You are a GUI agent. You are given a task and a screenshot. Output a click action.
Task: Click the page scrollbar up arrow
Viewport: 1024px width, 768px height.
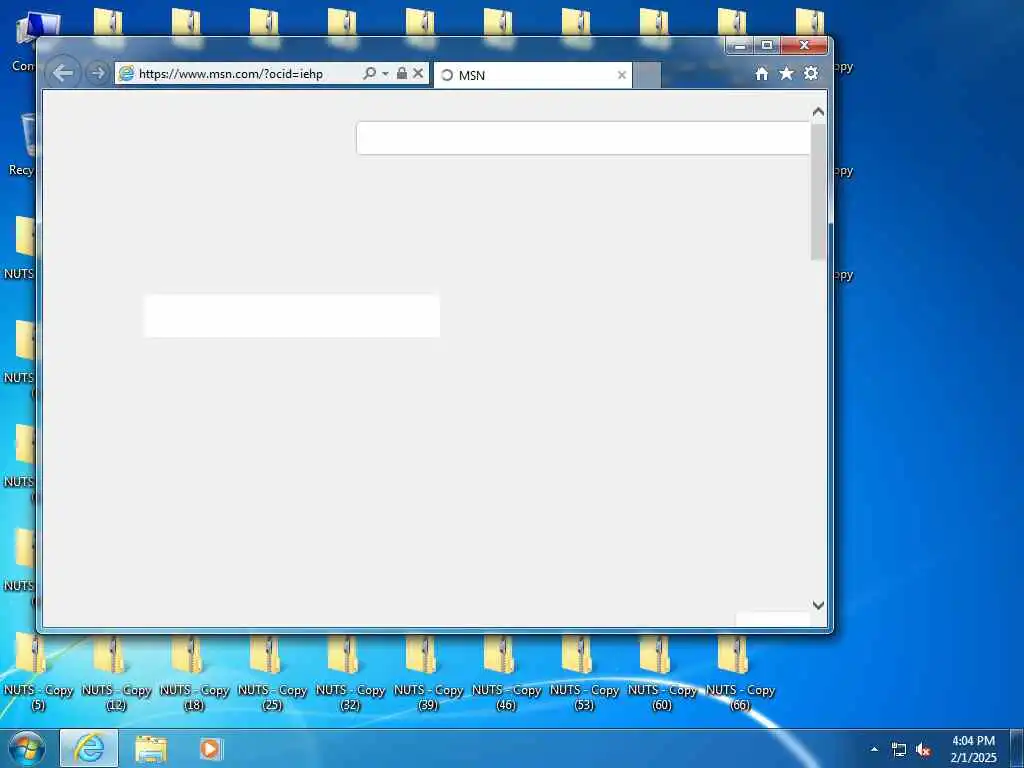tap(818, 112)
